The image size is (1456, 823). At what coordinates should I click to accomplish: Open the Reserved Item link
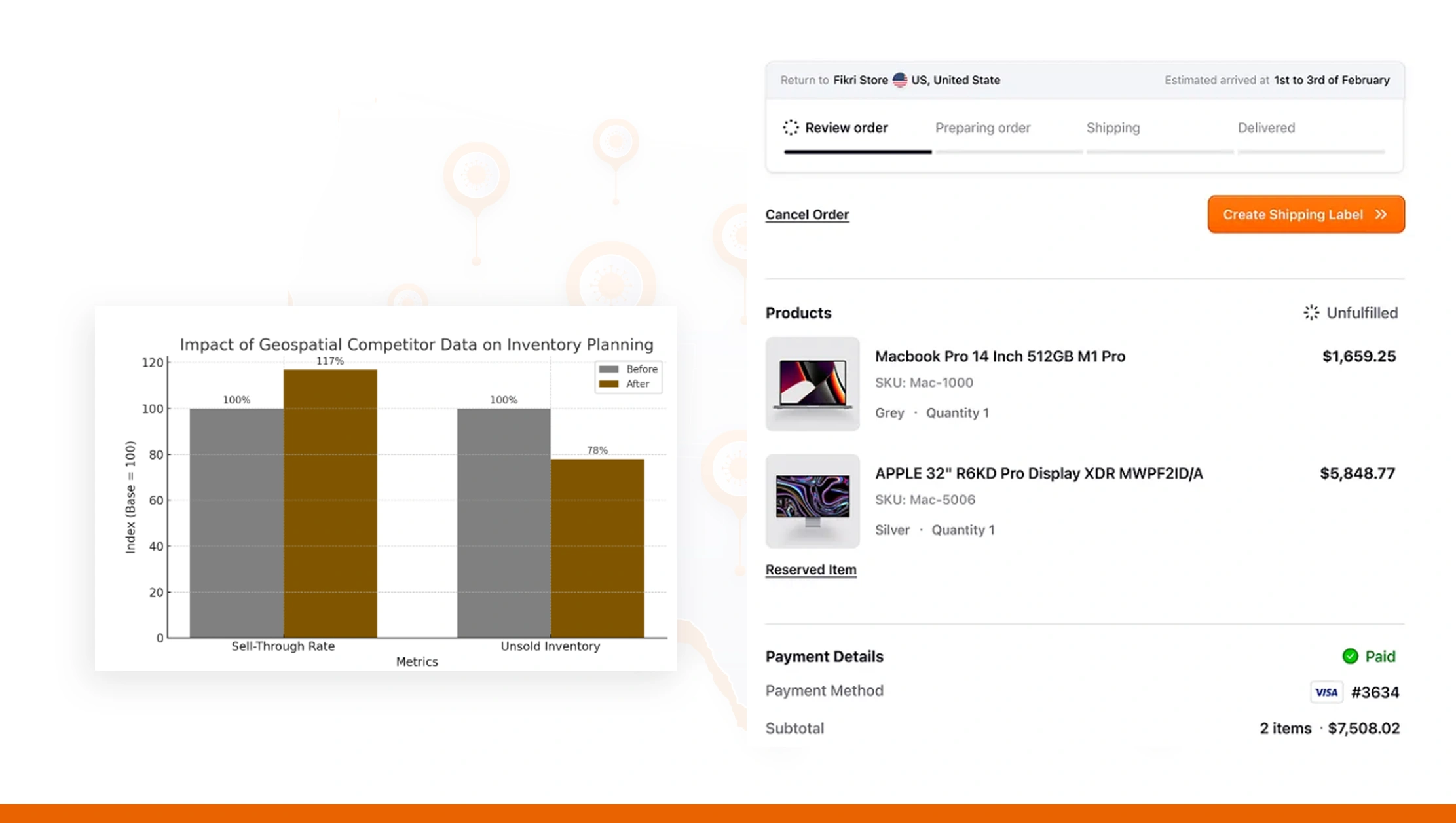coord(811,570)
